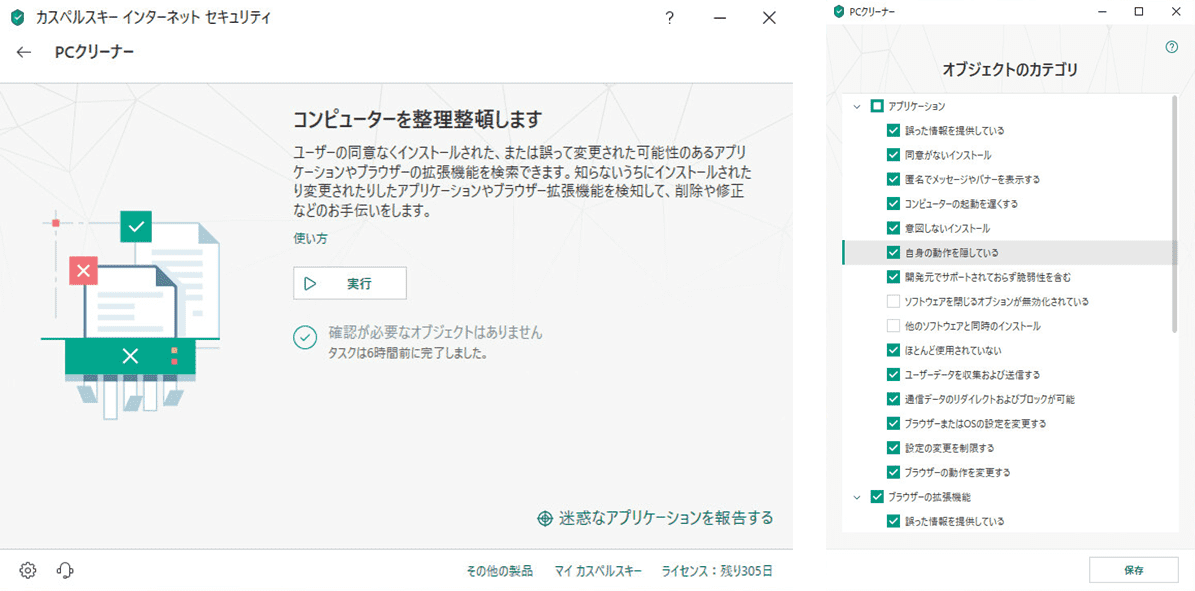This screenshot has height=591, width=1195.
Task: Maximize the PCクリーナー dialog
Action: click(x=1139, y=11)
